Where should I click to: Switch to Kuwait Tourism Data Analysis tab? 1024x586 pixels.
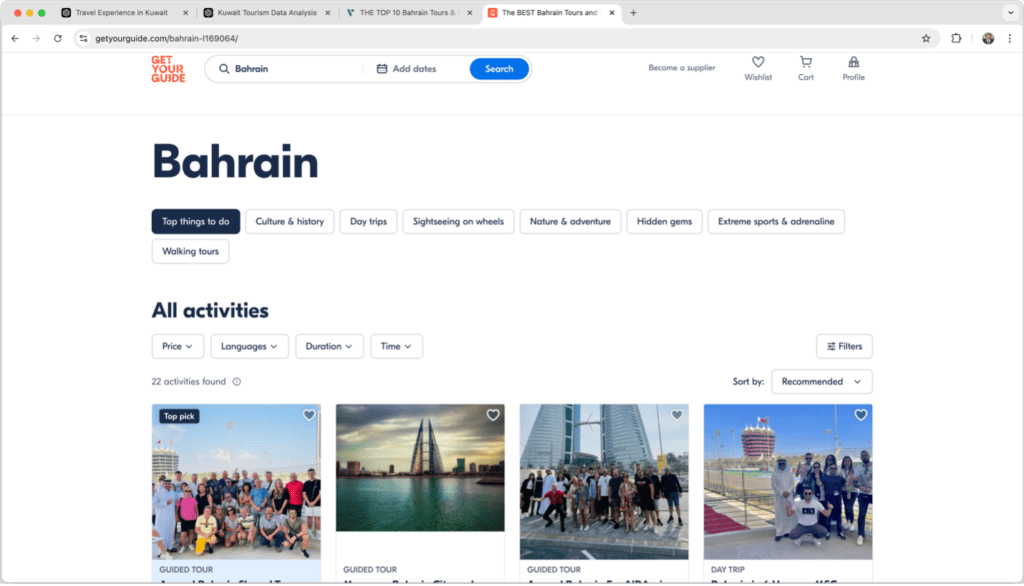pos(266,12)
